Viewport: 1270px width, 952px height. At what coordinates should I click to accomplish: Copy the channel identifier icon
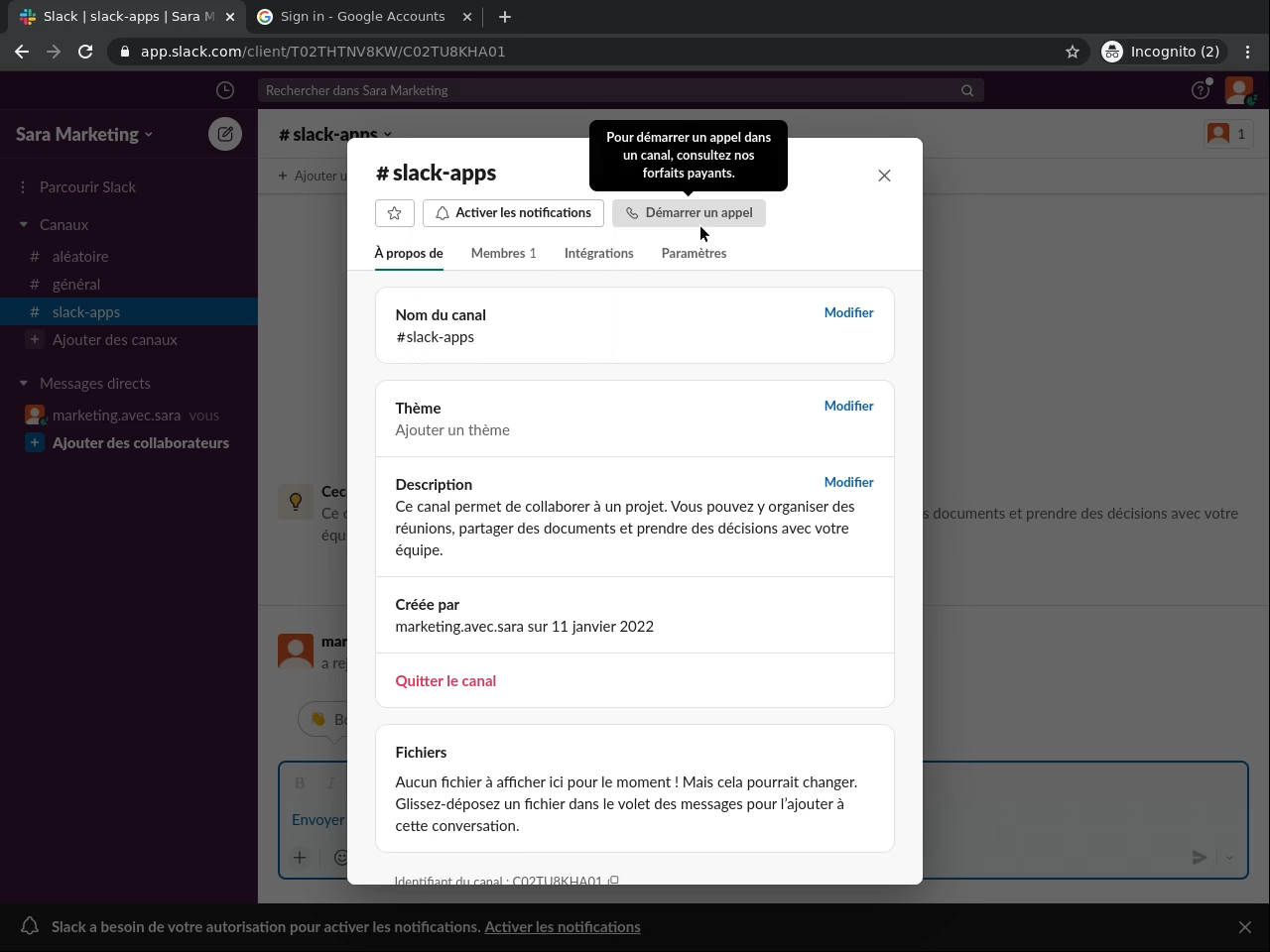[x=613, y=880]
